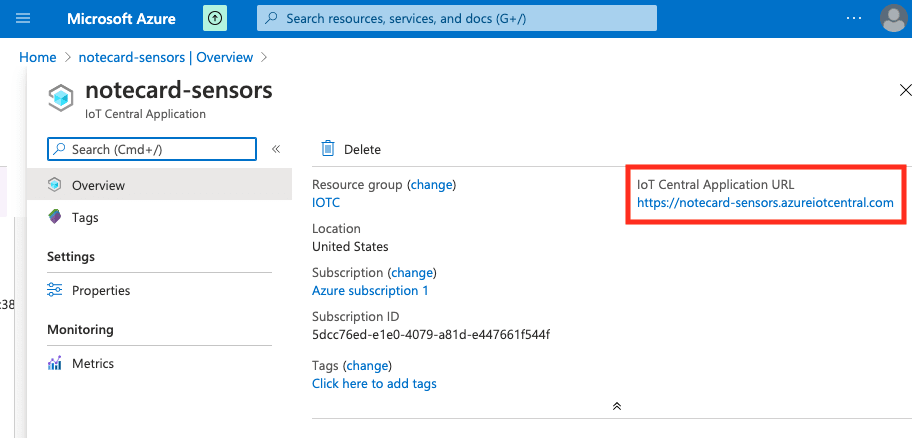Click the Tags icon in sidebar
Image resolution: width=912 pixels, height=438 pixels.
[55, 218]
